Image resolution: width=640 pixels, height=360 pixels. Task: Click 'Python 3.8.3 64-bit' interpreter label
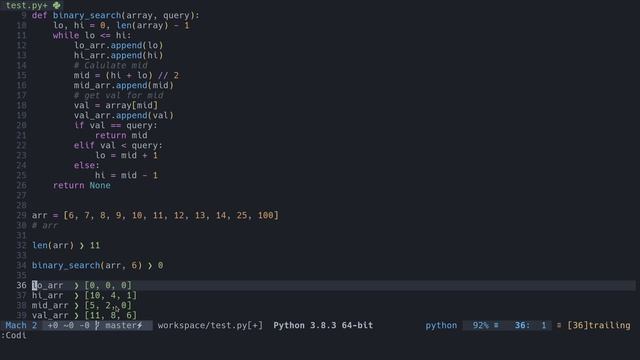[x=323, y=325]
